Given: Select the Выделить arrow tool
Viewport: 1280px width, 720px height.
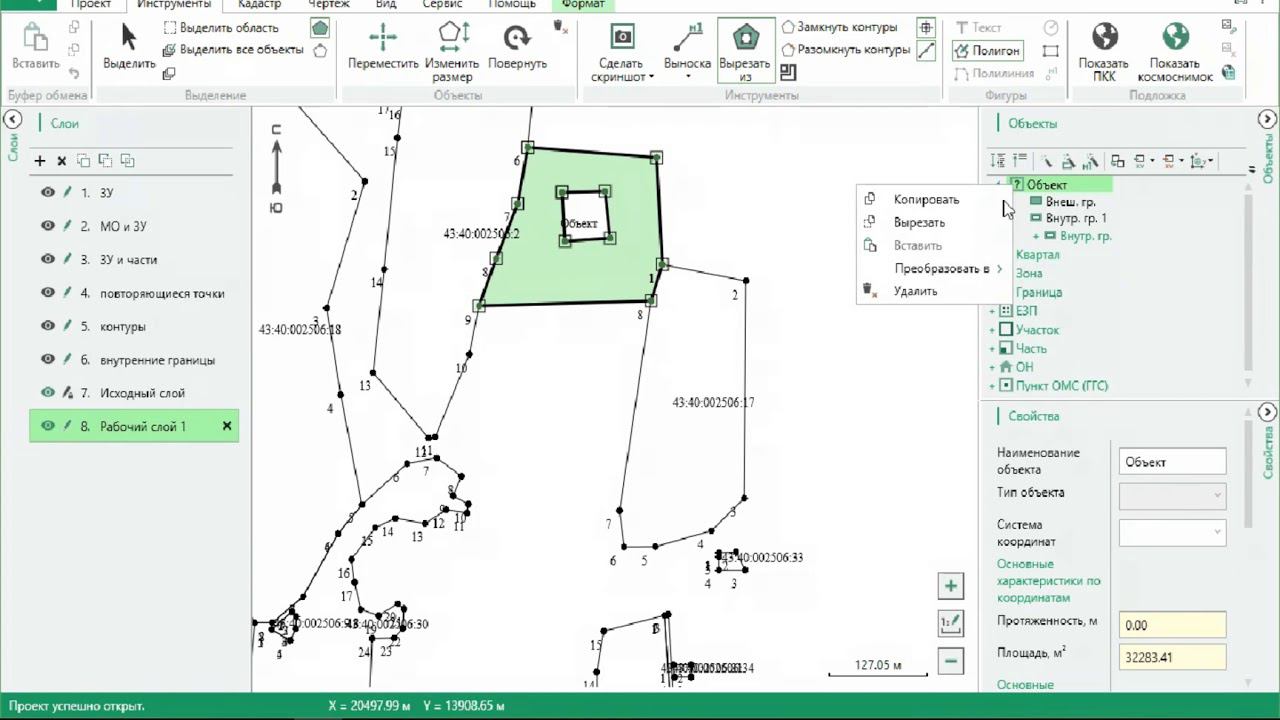Looking at the screenshot, I should (129, 47).
